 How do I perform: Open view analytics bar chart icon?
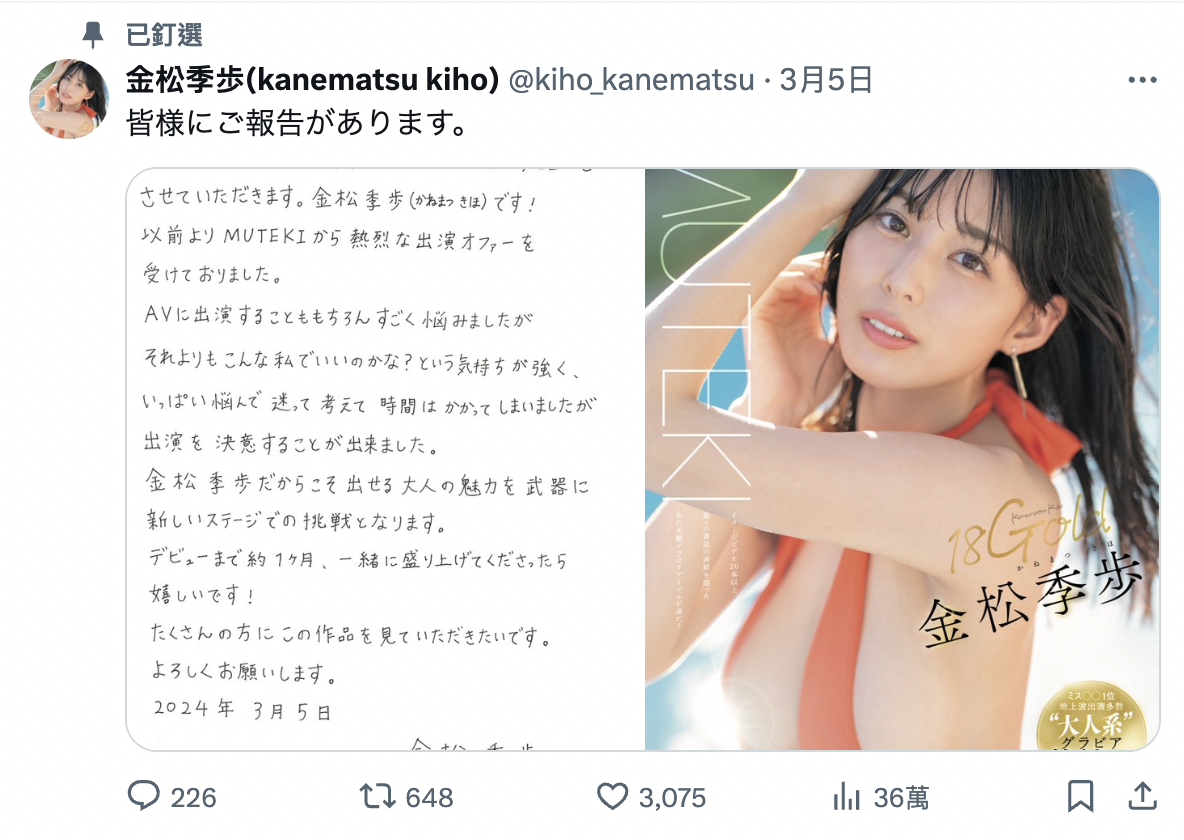click(846, 797)
